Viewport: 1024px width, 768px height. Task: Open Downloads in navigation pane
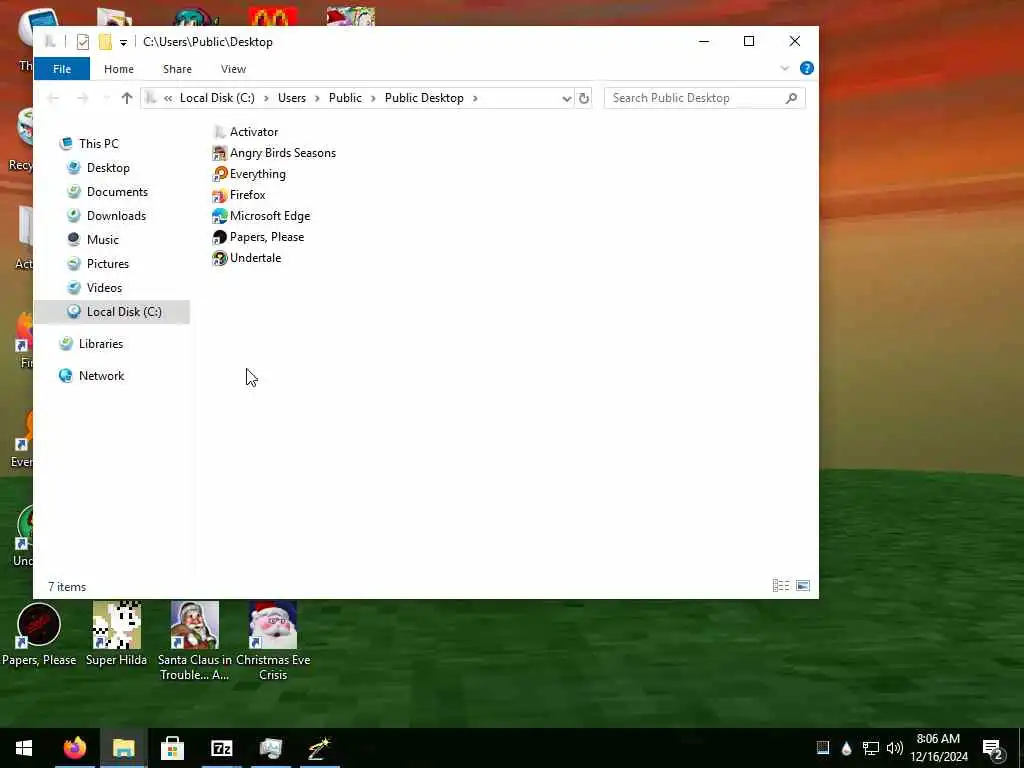[116, 216]
